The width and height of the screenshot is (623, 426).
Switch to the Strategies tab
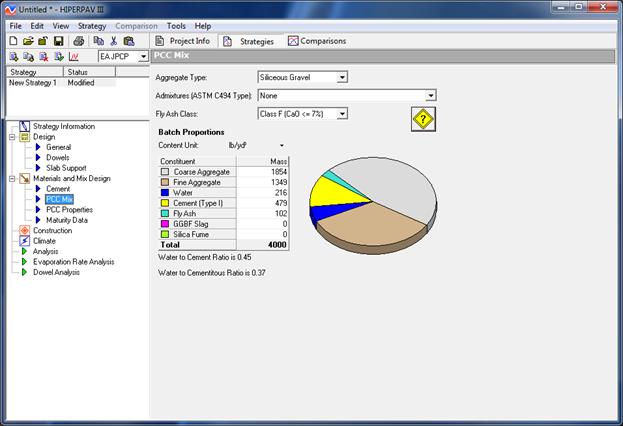pyautogui.click(x=249, y=41)
